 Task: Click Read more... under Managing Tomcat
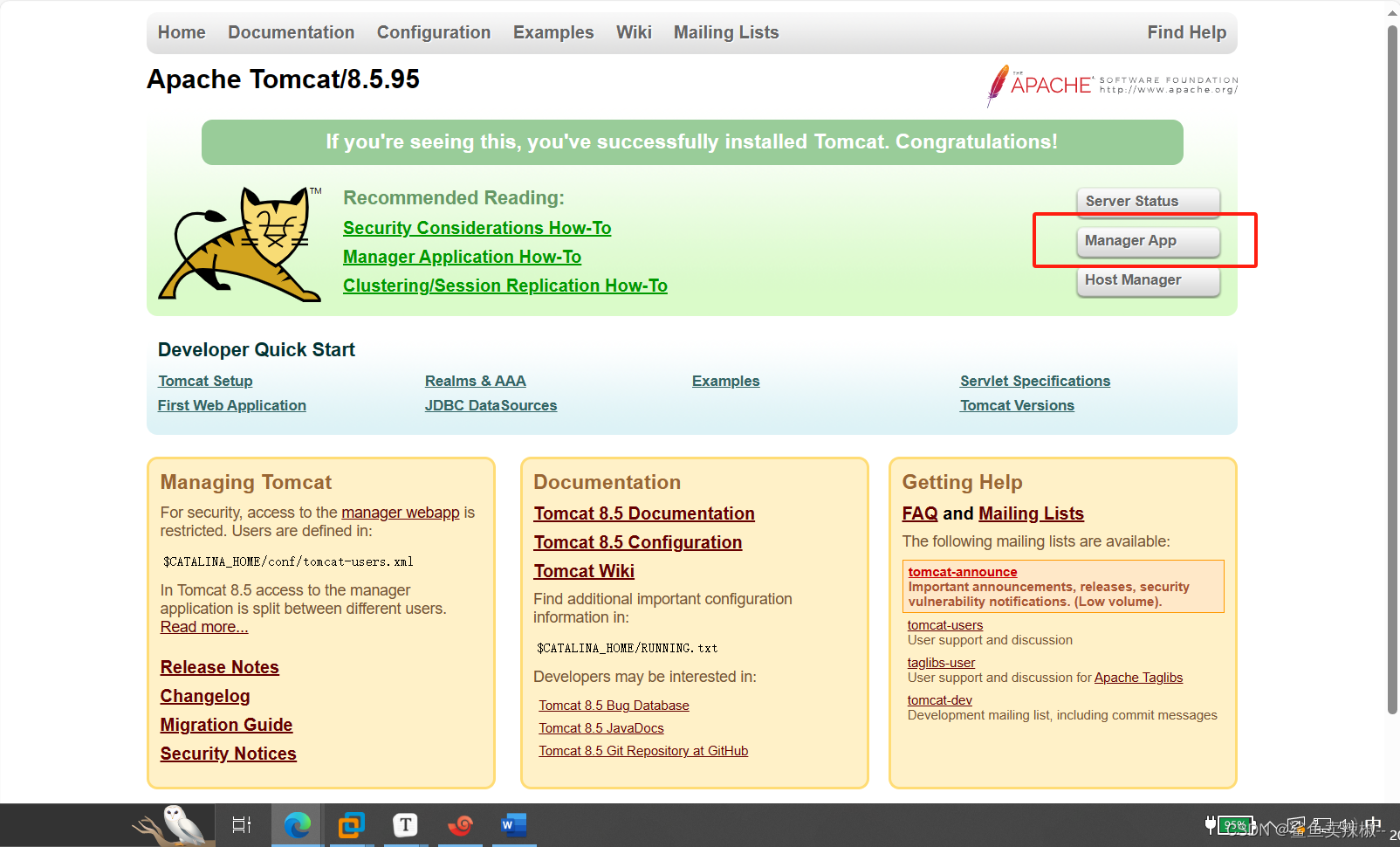(x=204, y=627)
